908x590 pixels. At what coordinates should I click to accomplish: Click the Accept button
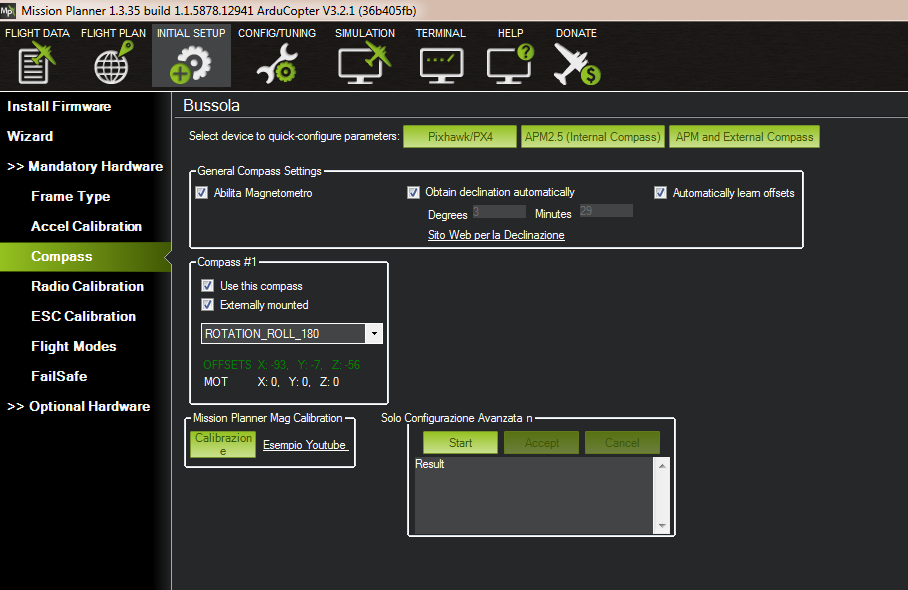click(541, 443)
